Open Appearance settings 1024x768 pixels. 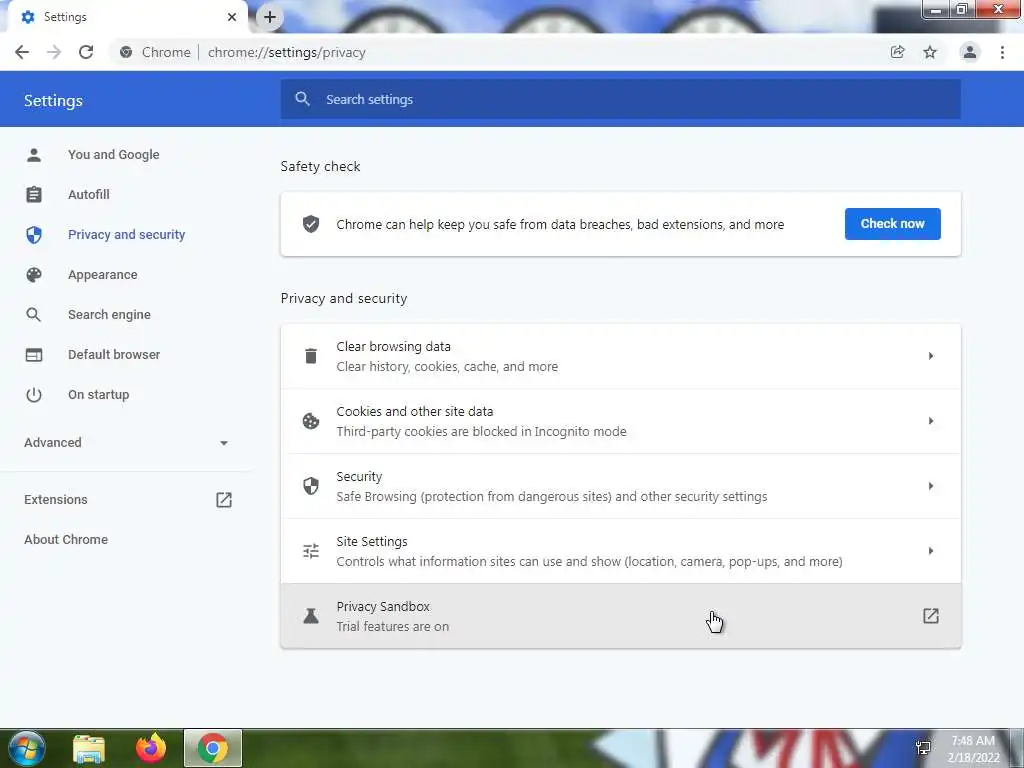coord(103,275)
